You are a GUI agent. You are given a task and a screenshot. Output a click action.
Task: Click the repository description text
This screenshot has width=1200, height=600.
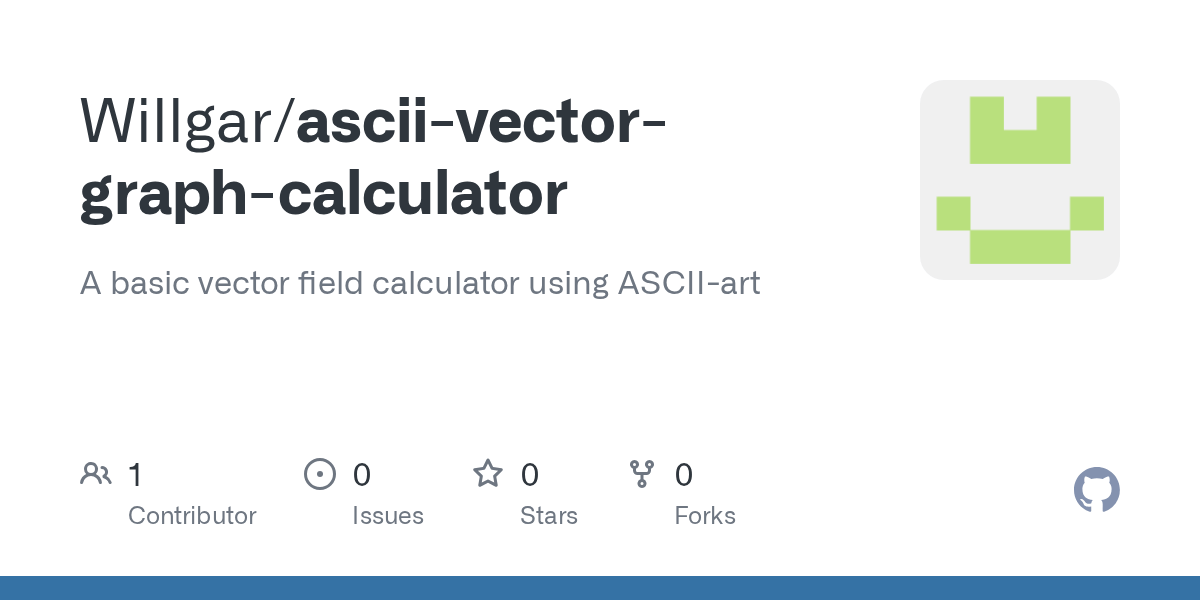point(420,283)
